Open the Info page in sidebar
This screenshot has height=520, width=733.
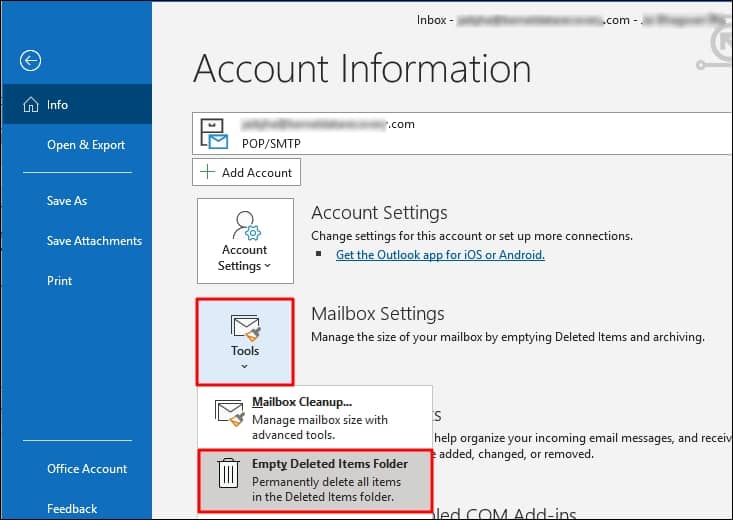pyautogui.click(x=77, y=104)
